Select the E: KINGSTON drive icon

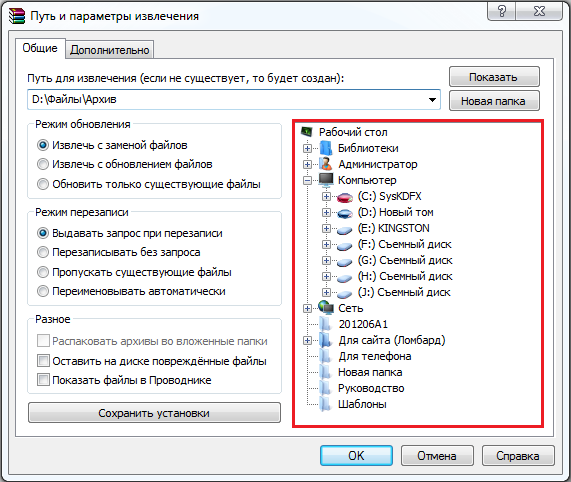(x=344, y=229)
